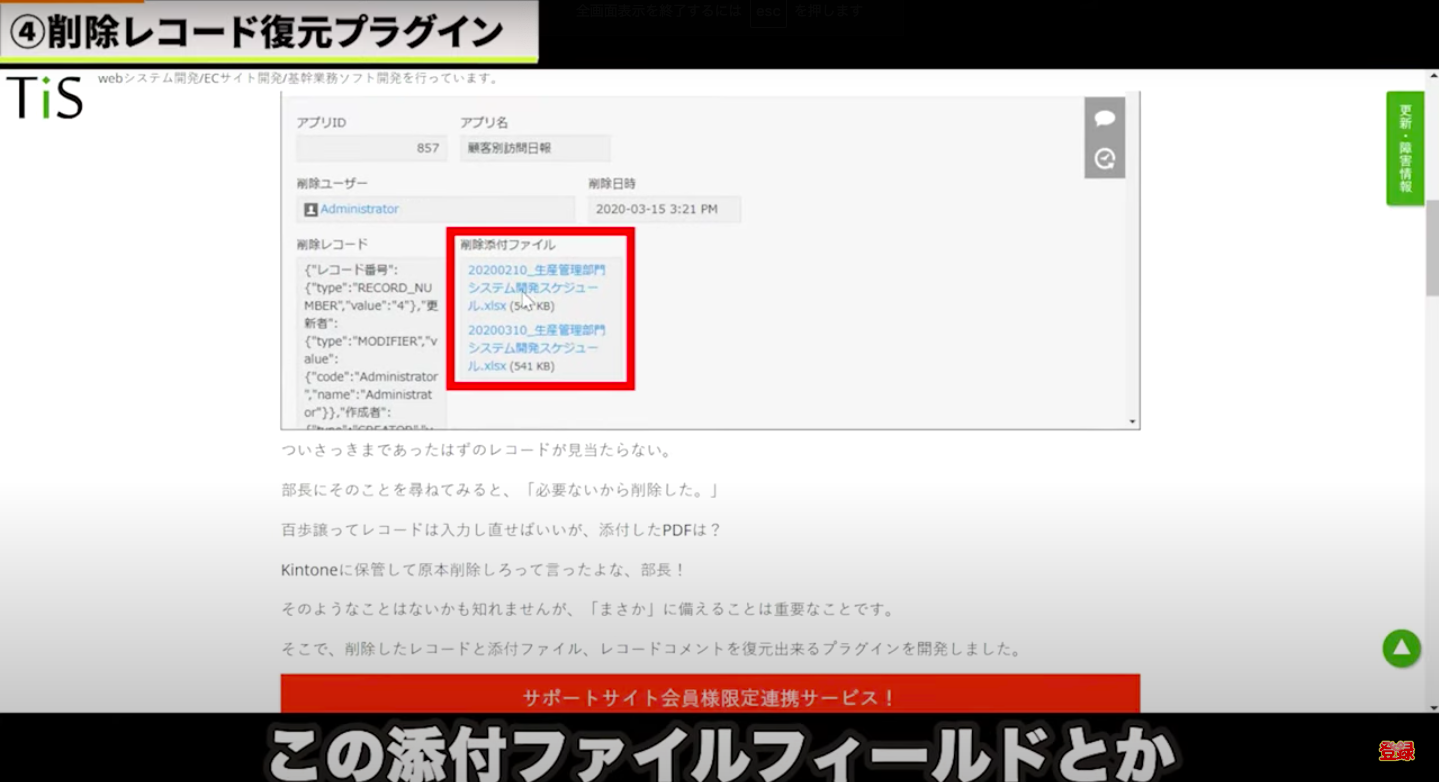
Task: Open the Administrator user link
Action: click(x=359, y=209)
